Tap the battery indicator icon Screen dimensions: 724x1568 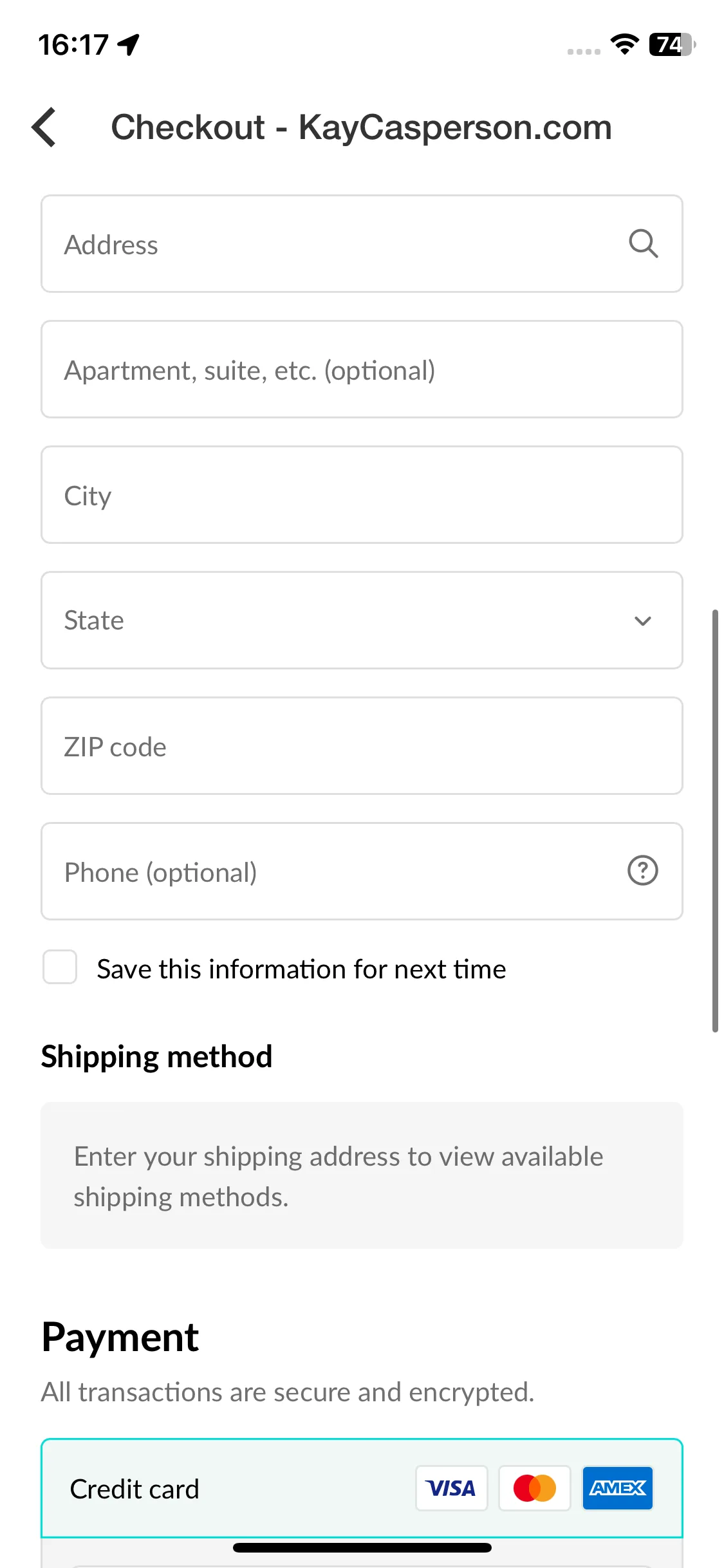(x=672, y=44)
